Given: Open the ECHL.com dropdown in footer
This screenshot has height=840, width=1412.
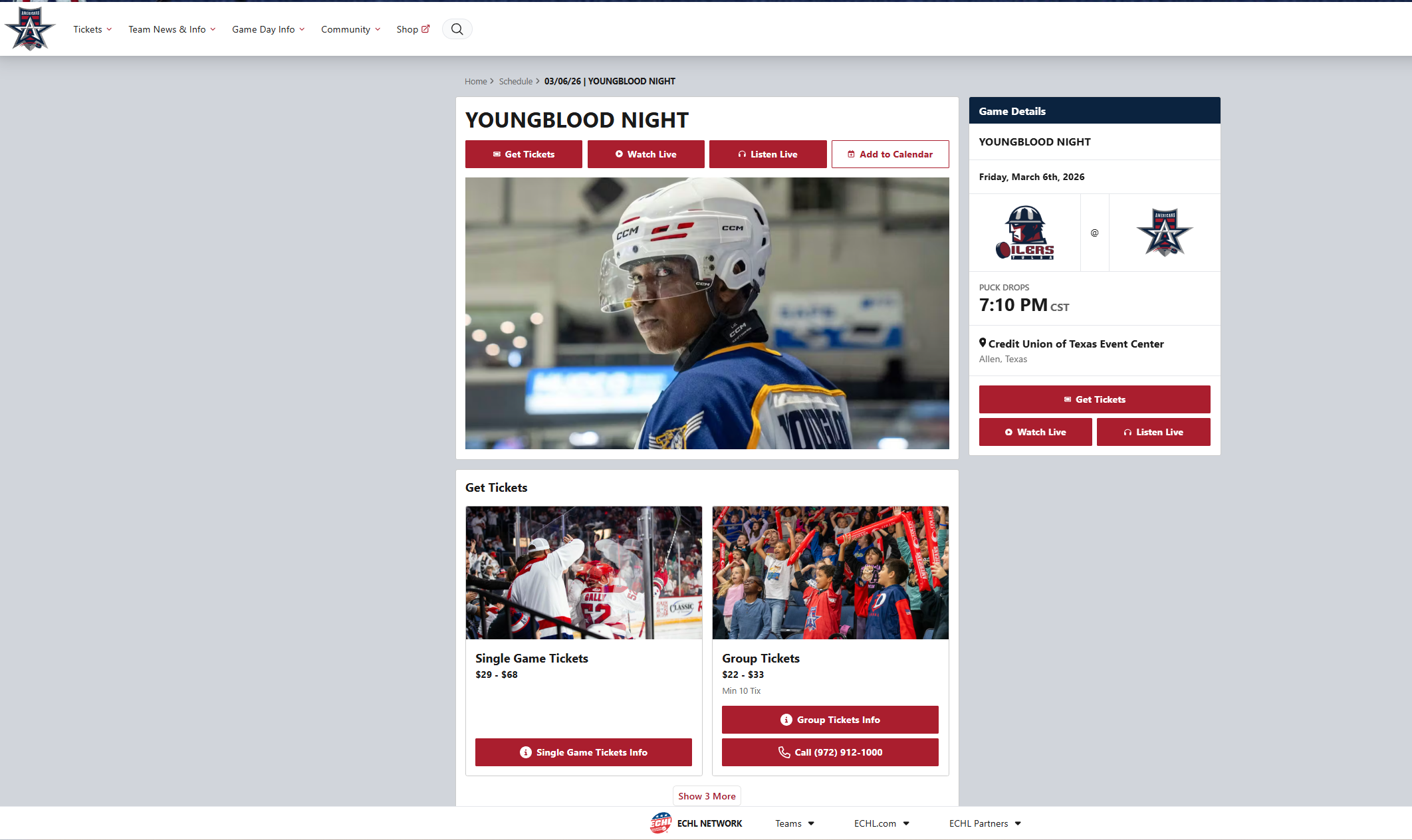Looking at the screenshot, I should (882, 823).
